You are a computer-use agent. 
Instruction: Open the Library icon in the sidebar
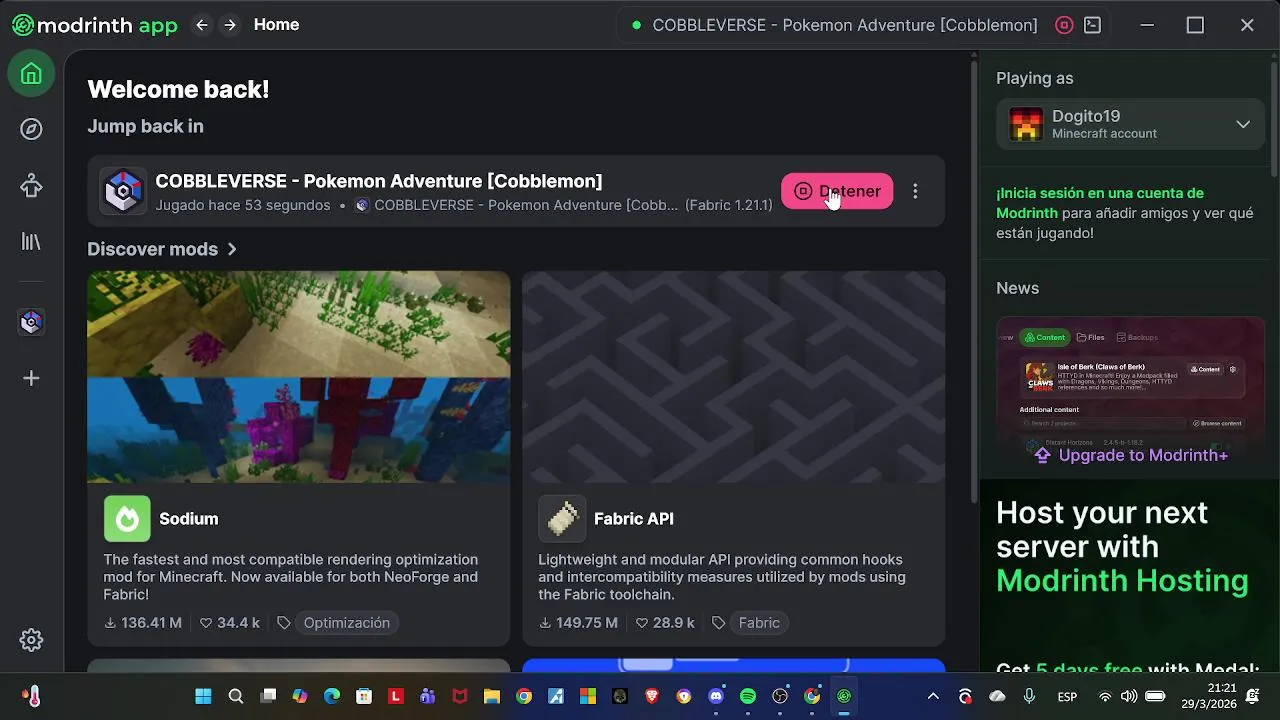coord(31,241)
